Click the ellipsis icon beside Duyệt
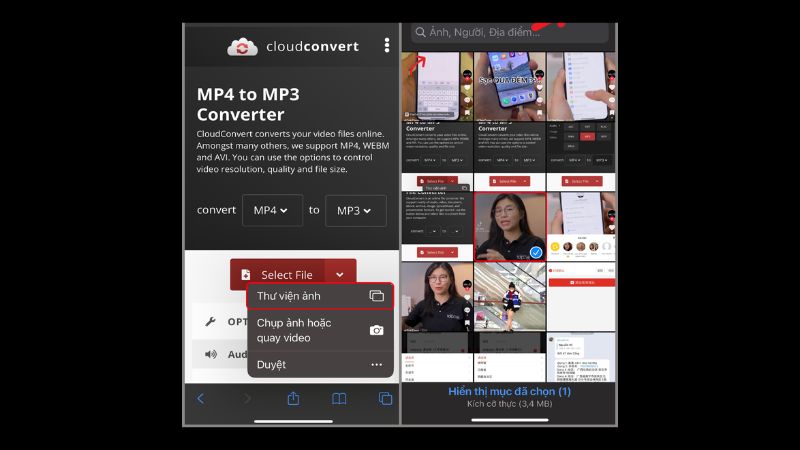The width and height of the screenshot is (800, 450). pyautogui.click(x=377, y=365)
